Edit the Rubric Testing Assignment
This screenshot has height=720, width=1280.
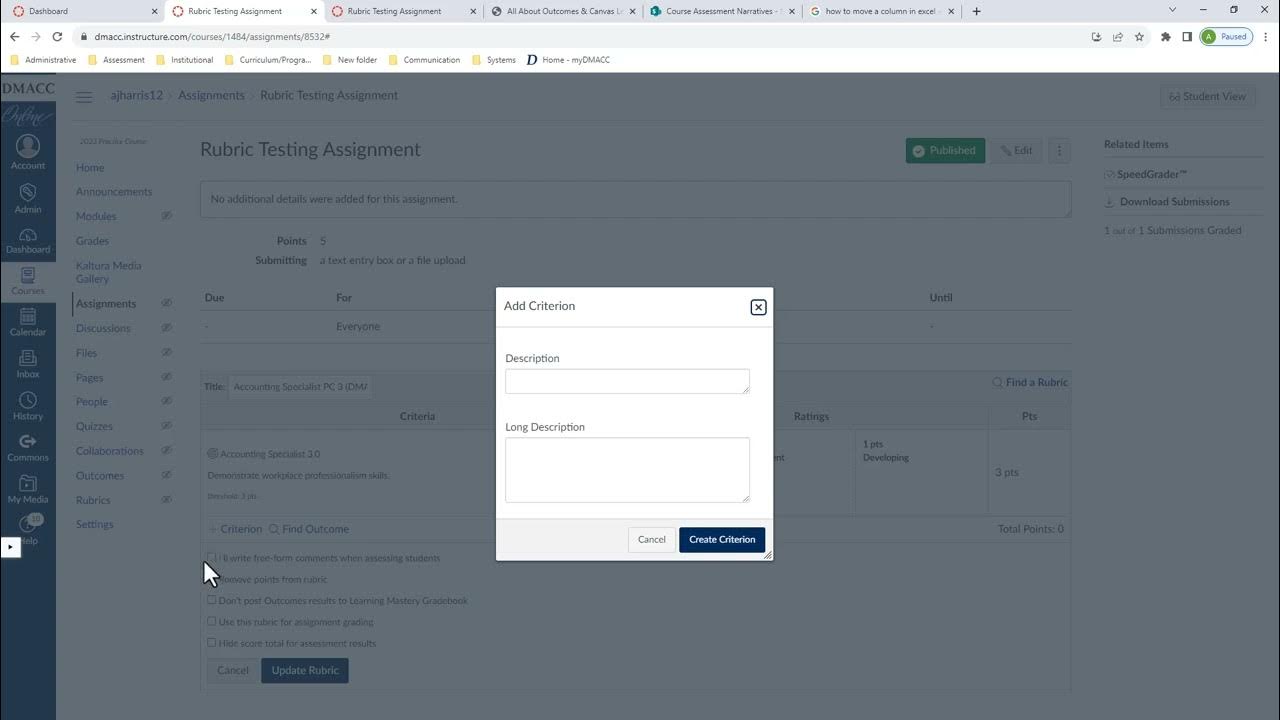1016,151
